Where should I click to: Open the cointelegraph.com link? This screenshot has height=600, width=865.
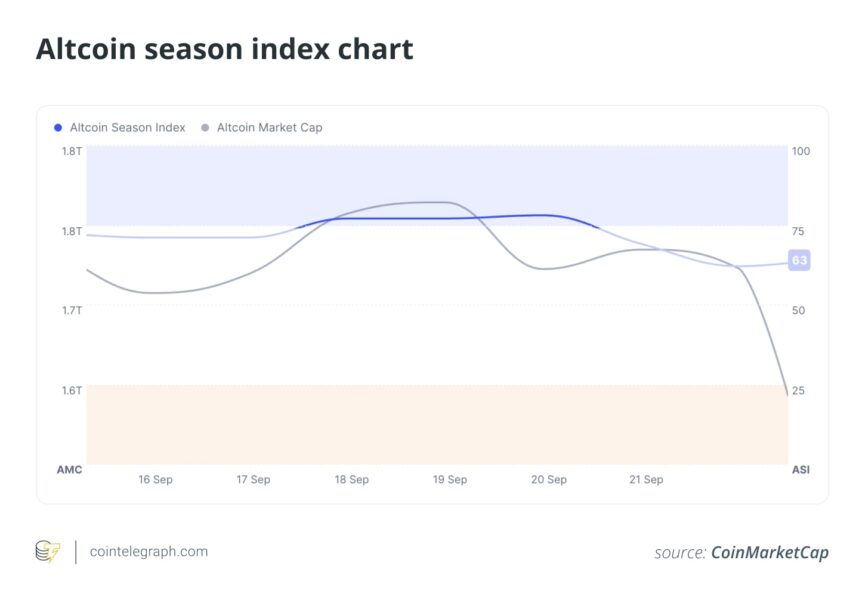[x=148, y=551]
